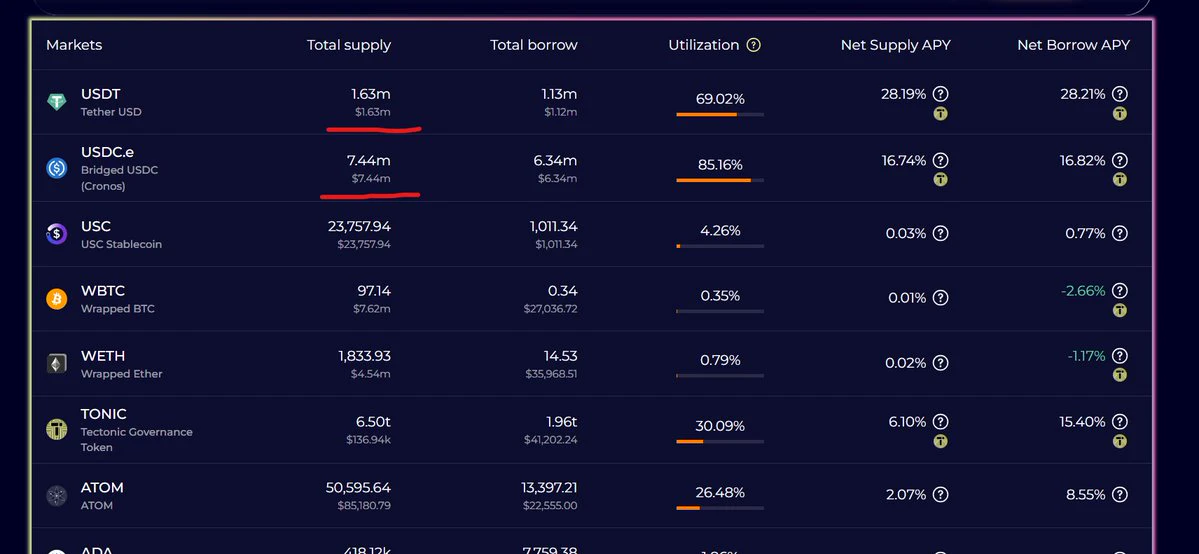The height and width of the screenshot is (554, 1199).
Task: Sort by Total supply column header
Action: coord(349,45)
